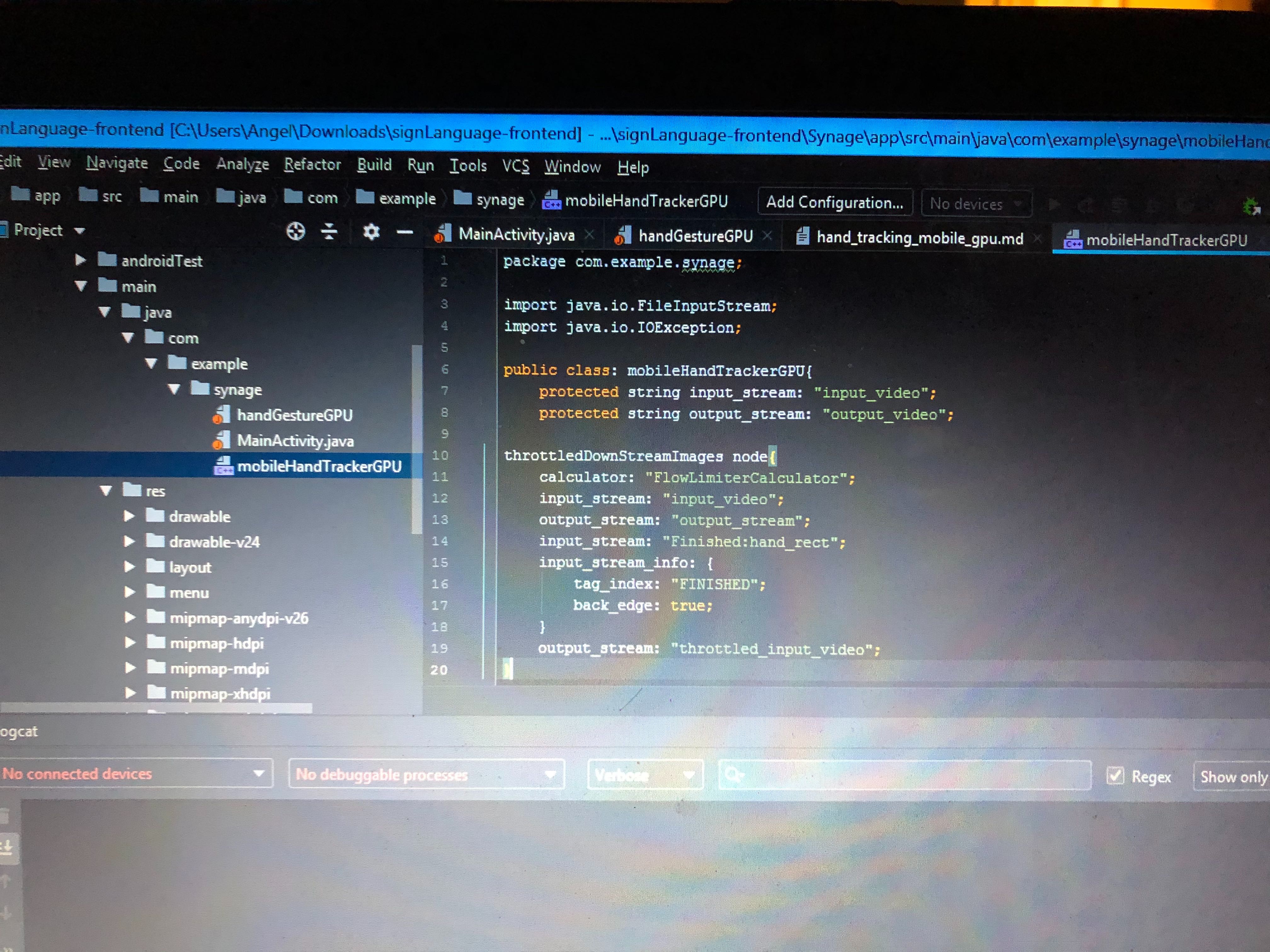This screenshot has width=1270, height=952.
Task: Click the collapse all icon in Project panel
Action: point(329,231)
